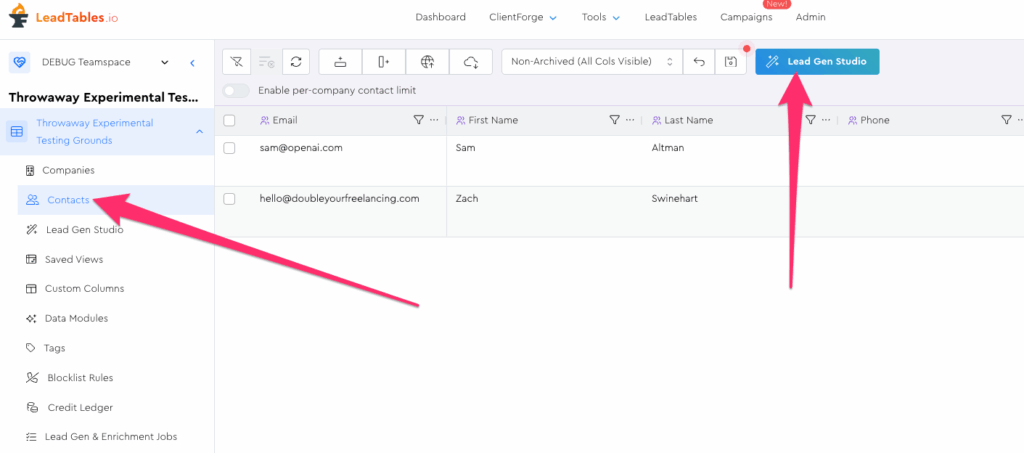Open the Non-Archived view dropdown
The width and height of the screenshot is (1024, 453).
(x=592, y=62)
